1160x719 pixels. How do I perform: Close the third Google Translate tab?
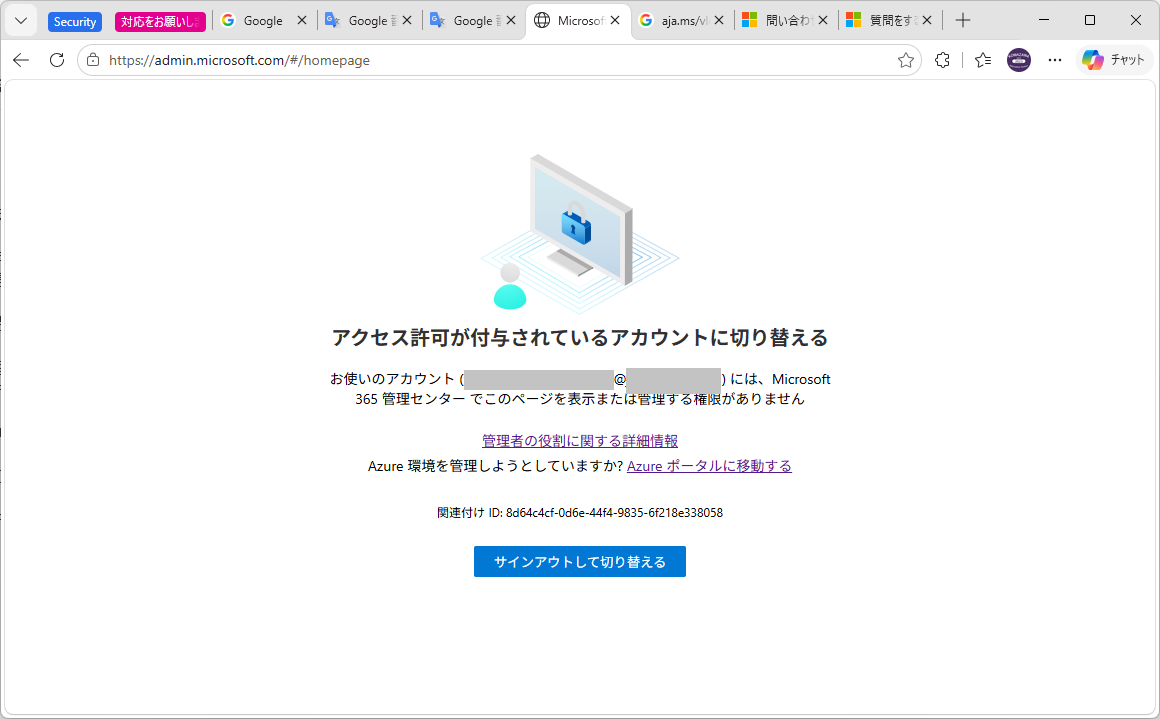point(510,21)
